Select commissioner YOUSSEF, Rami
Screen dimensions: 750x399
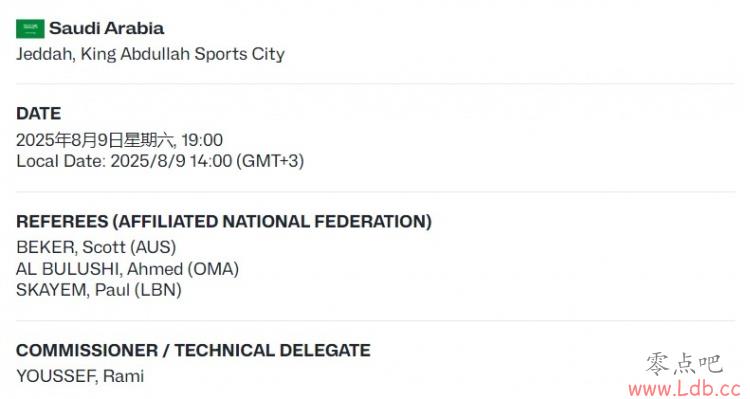click(x=80, y=376)
